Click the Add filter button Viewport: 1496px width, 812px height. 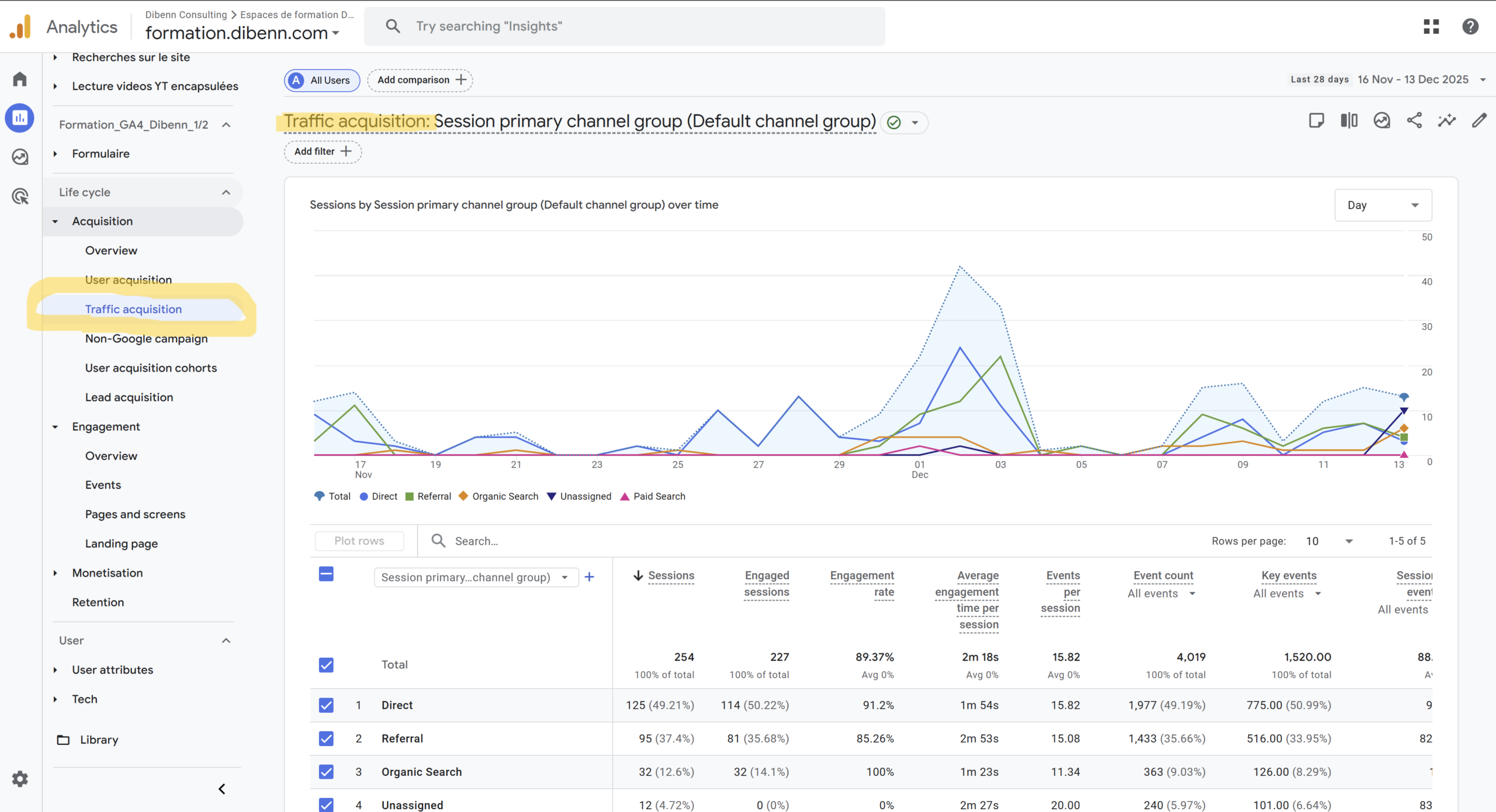(323, 151)
